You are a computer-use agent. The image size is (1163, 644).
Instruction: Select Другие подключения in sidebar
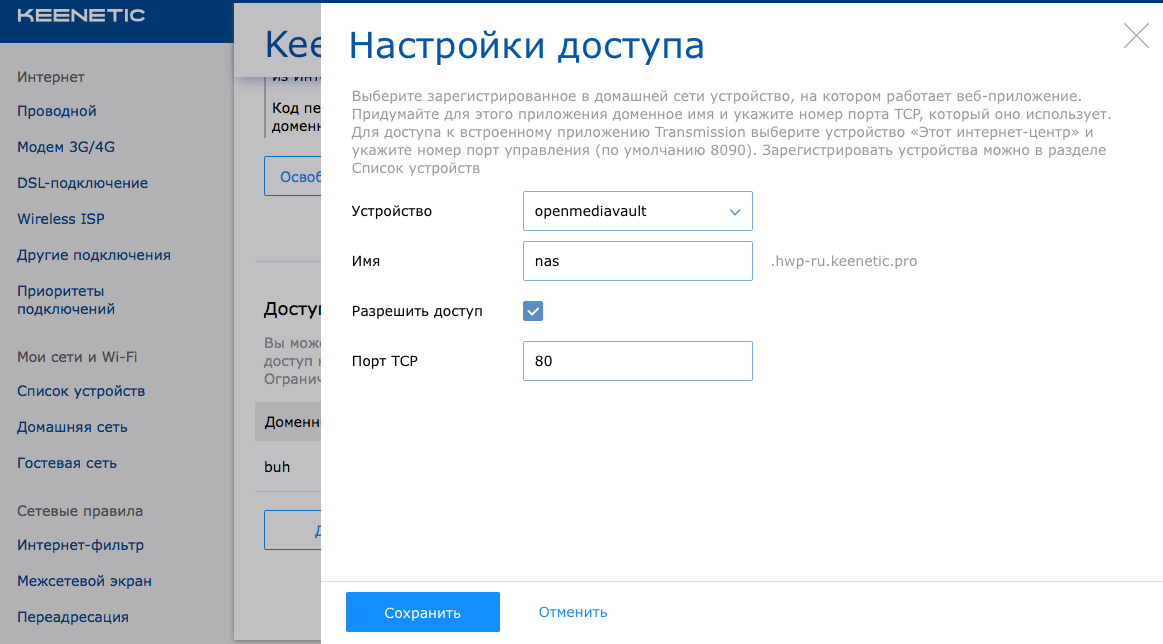tap(94, 255)
